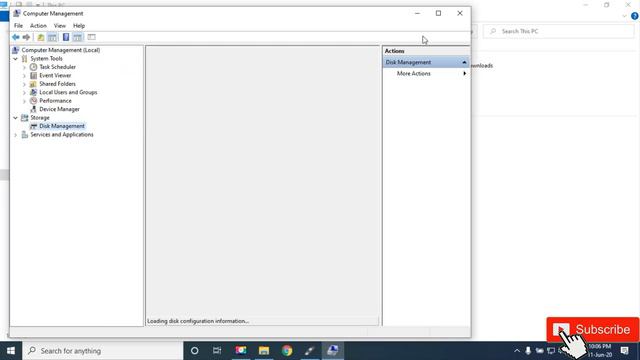Open the Action Center notification icon
The width and height of the screenshot is (640, 360).
coord(624,351)
